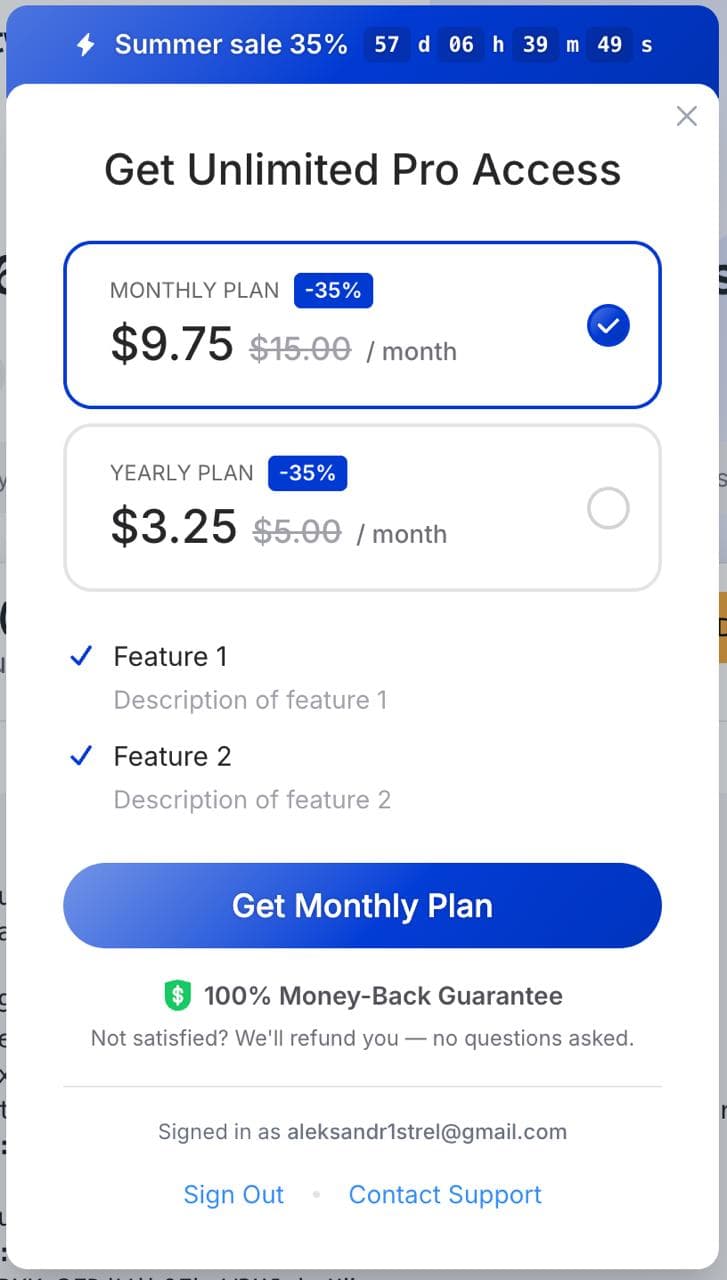Open Contact Support
The width and height of the screenshot is (727, 1280).
tap(445, 1195)
